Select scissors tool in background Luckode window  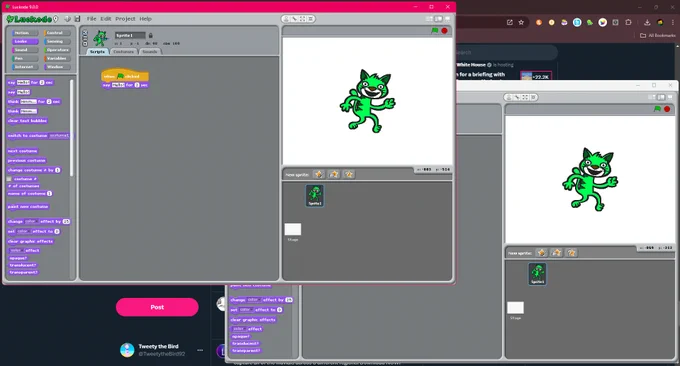517,97
